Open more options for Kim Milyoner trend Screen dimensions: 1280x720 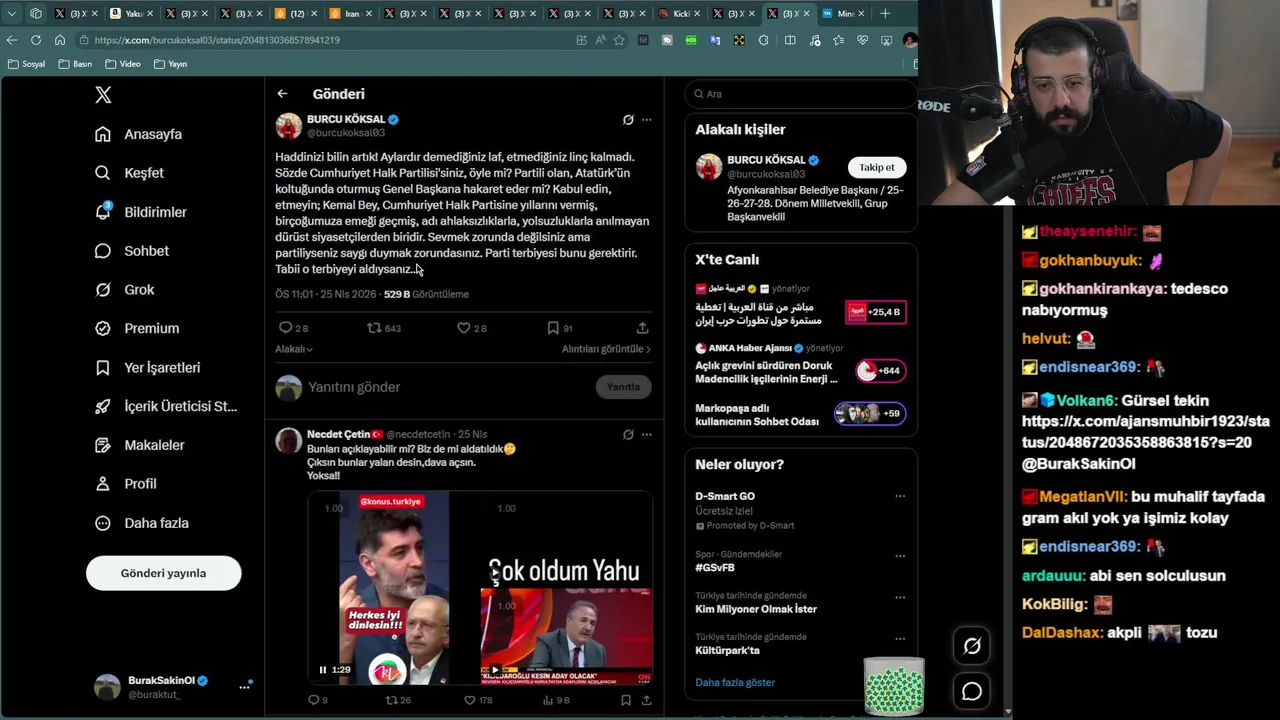[900, 597]
